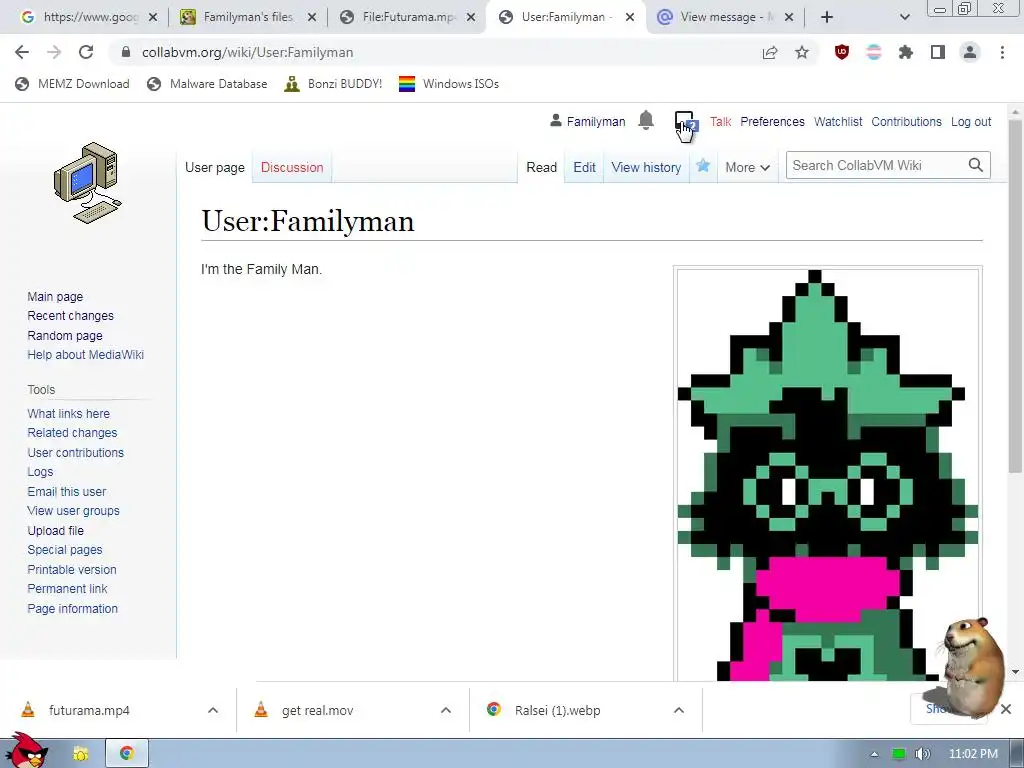Reload the current page

(86, 52)
